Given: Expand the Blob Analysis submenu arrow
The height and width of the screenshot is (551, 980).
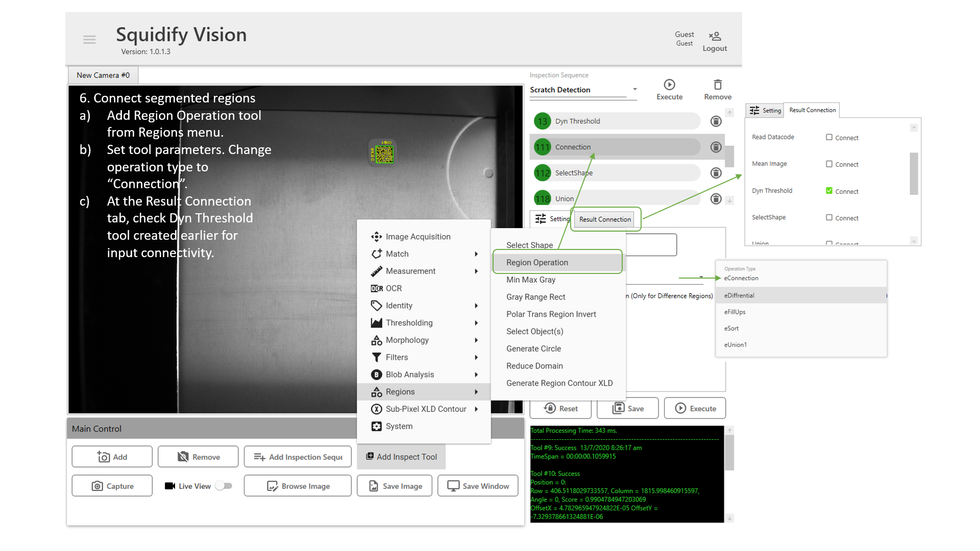Looking at the screenshot, I should pyautogui.click(x=476, y=375).
